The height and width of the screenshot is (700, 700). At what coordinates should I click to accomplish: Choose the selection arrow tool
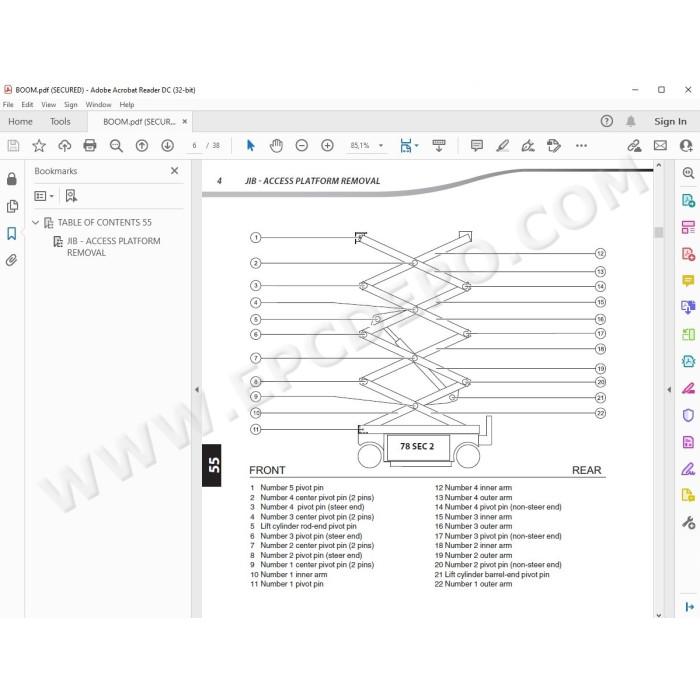[250, 146]
